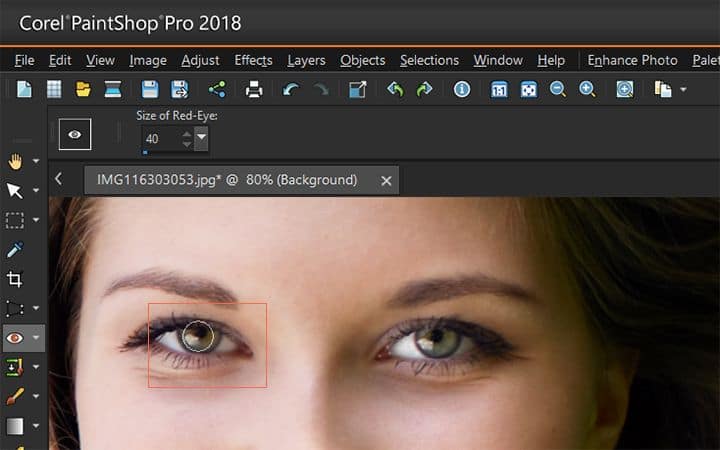Image resolution: width=720 pixels, height=450 pixels.
Task: Open file with the yellow folder icon
Action: (83, 89)
